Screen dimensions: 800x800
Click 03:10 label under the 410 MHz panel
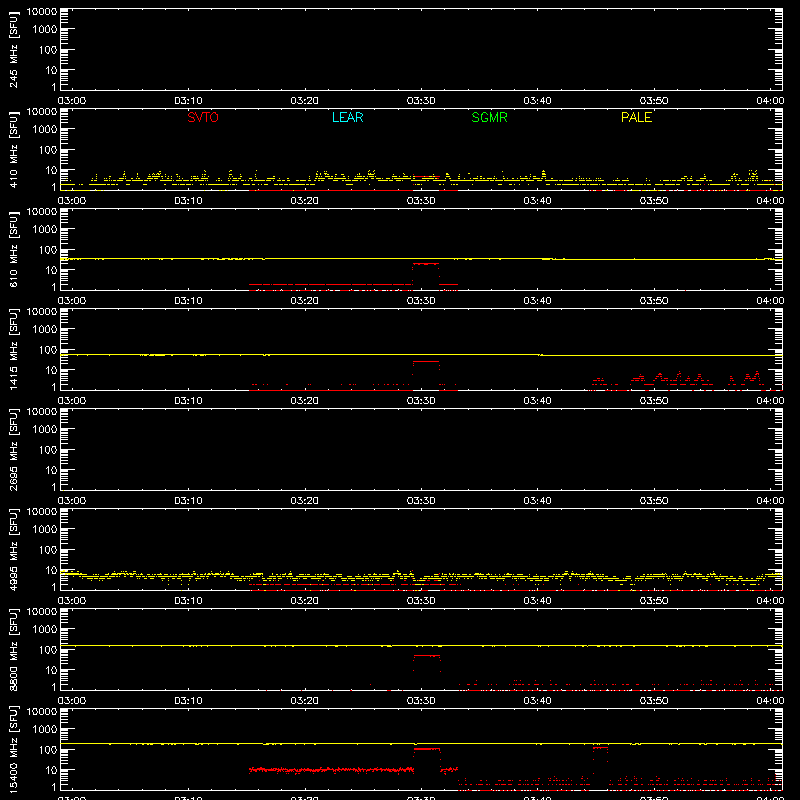[x=188, y=201]
